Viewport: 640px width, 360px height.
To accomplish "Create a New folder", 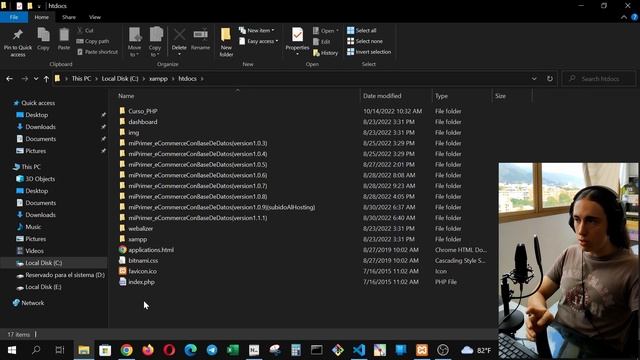I will click(x=226, y=42).
